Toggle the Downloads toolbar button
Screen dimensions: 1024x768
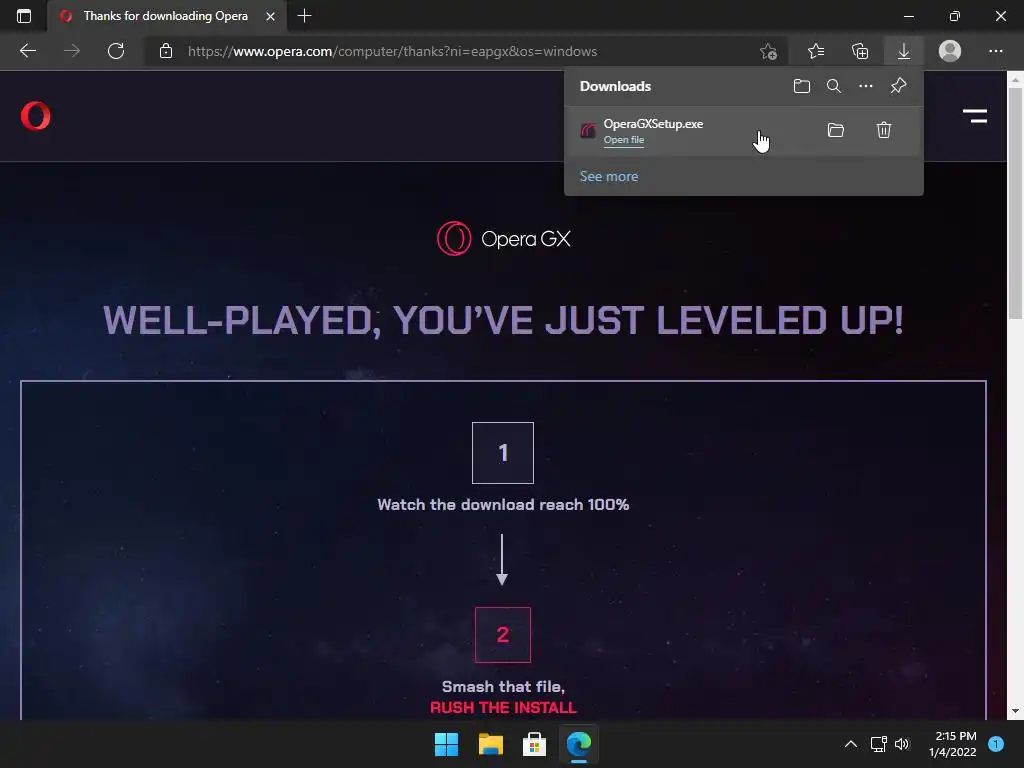904,51
